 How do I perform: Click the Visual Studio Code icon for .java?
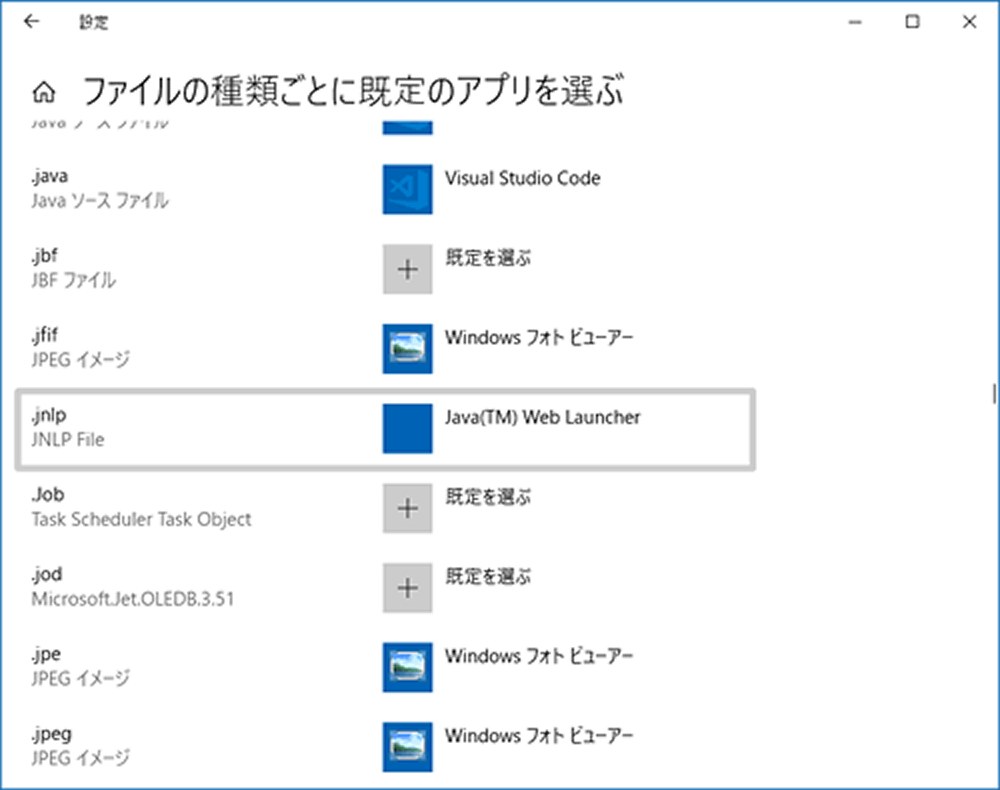[x=408, y=189]
